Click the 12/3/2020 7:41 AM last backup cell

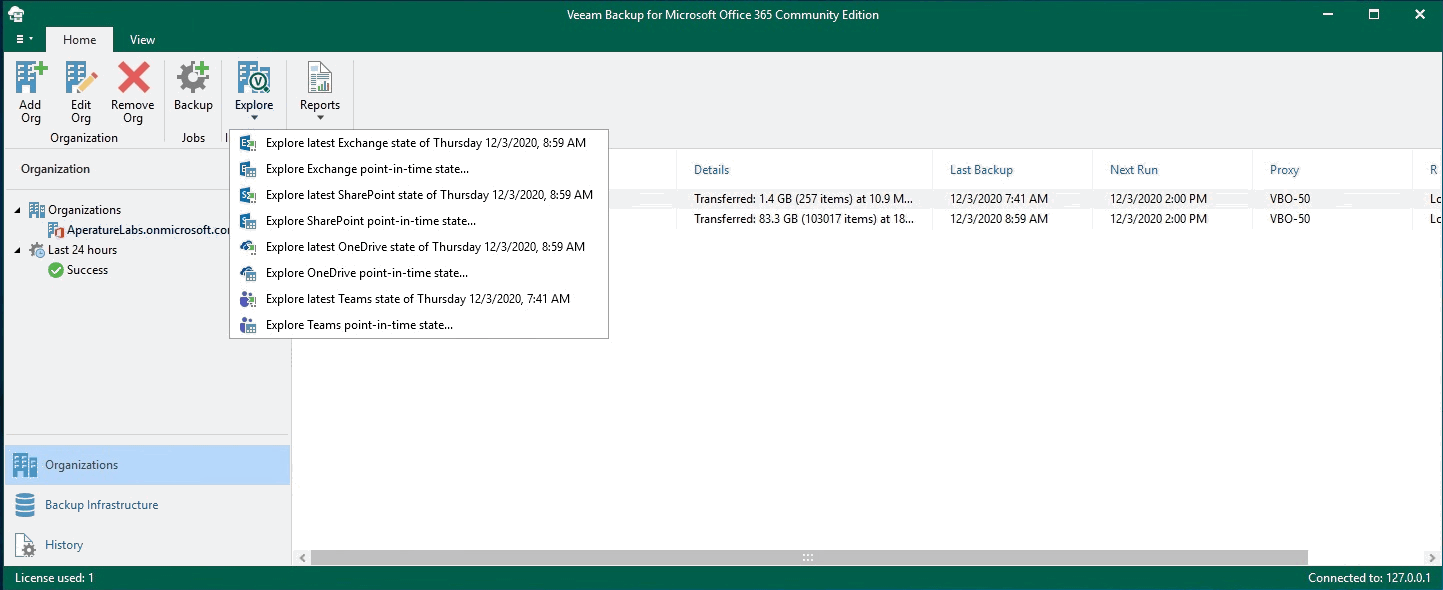pos(998,199)
